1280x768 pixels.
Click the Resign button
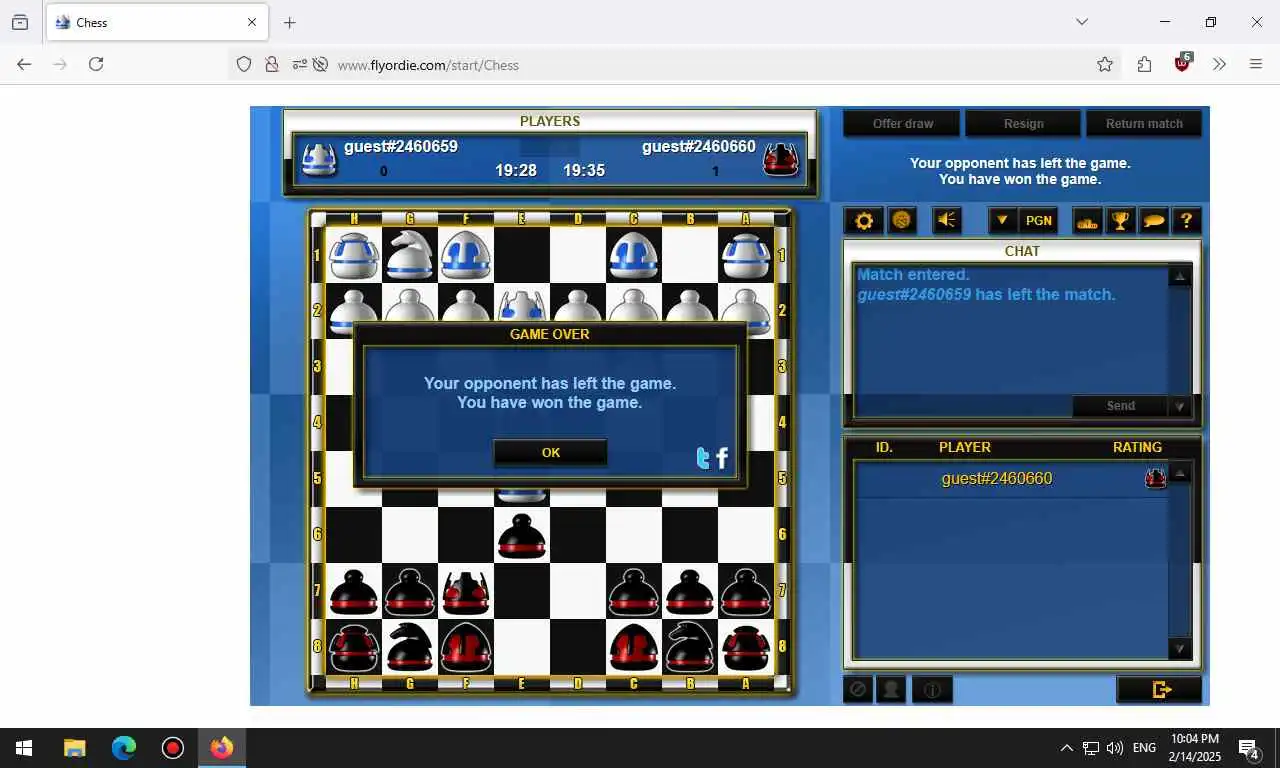coord(1023,124)
